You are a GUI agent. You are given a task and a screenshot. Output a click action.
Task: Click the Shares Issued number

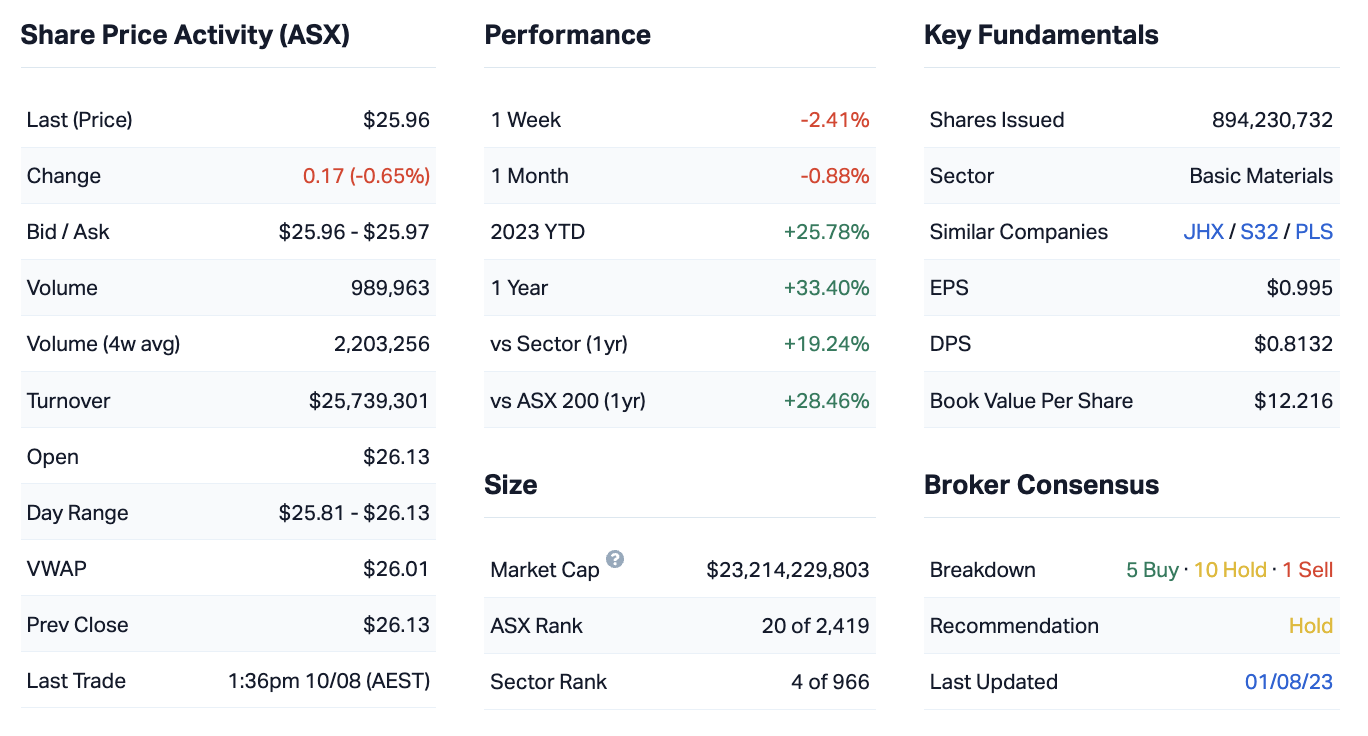tap(1272, 120)
